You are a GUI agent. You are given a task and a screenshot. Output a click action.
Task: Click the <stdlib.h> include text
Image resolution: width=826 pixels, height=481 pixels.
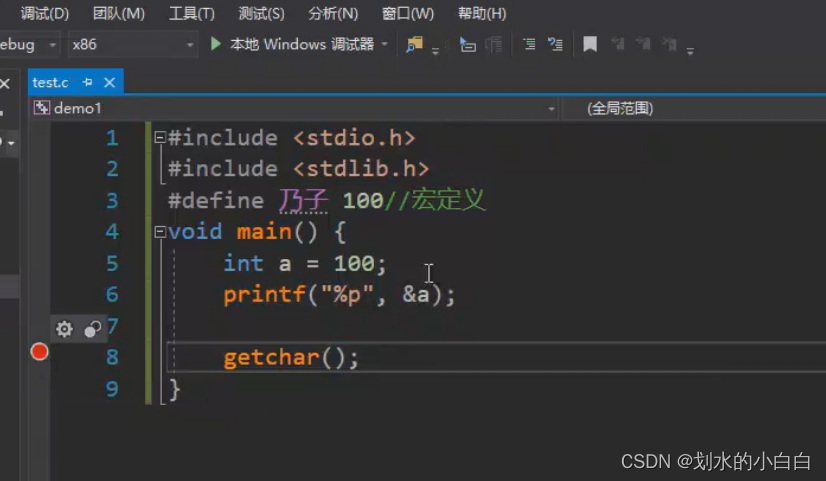[361, 169]
